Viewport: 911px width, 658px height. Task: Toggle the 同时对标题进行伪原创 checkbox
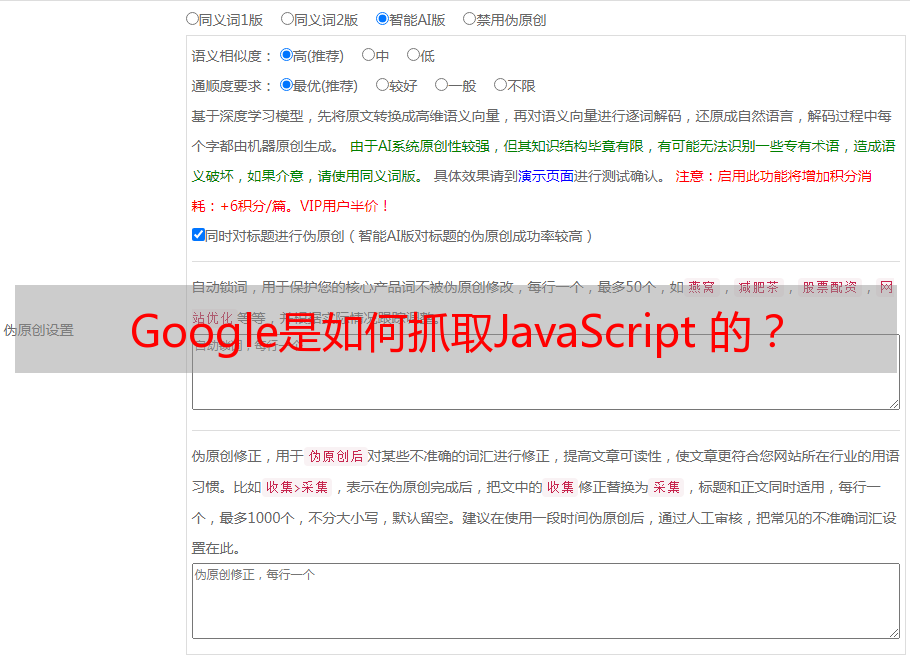pos(198,235)
